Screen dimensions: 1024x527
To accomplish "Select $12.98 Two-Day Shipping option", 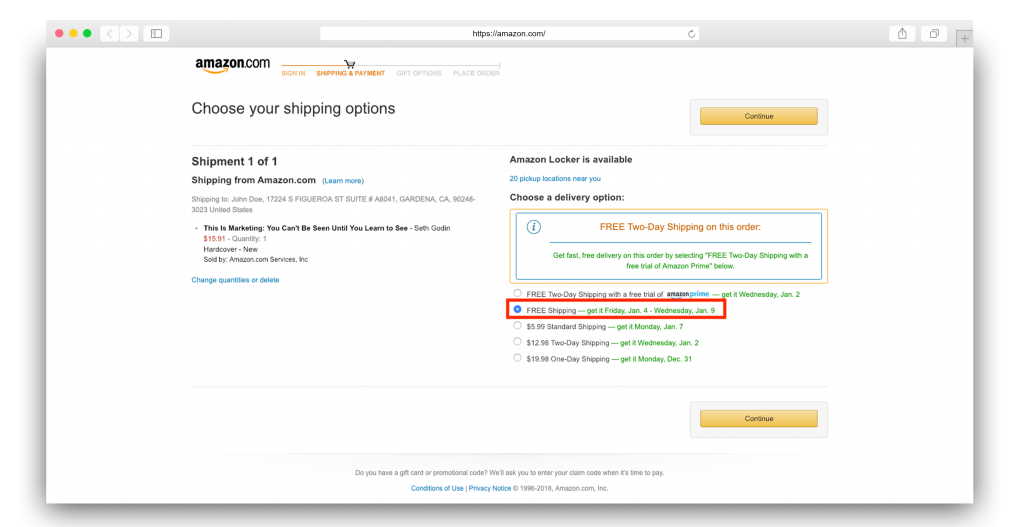I will (x=517, y=342).
